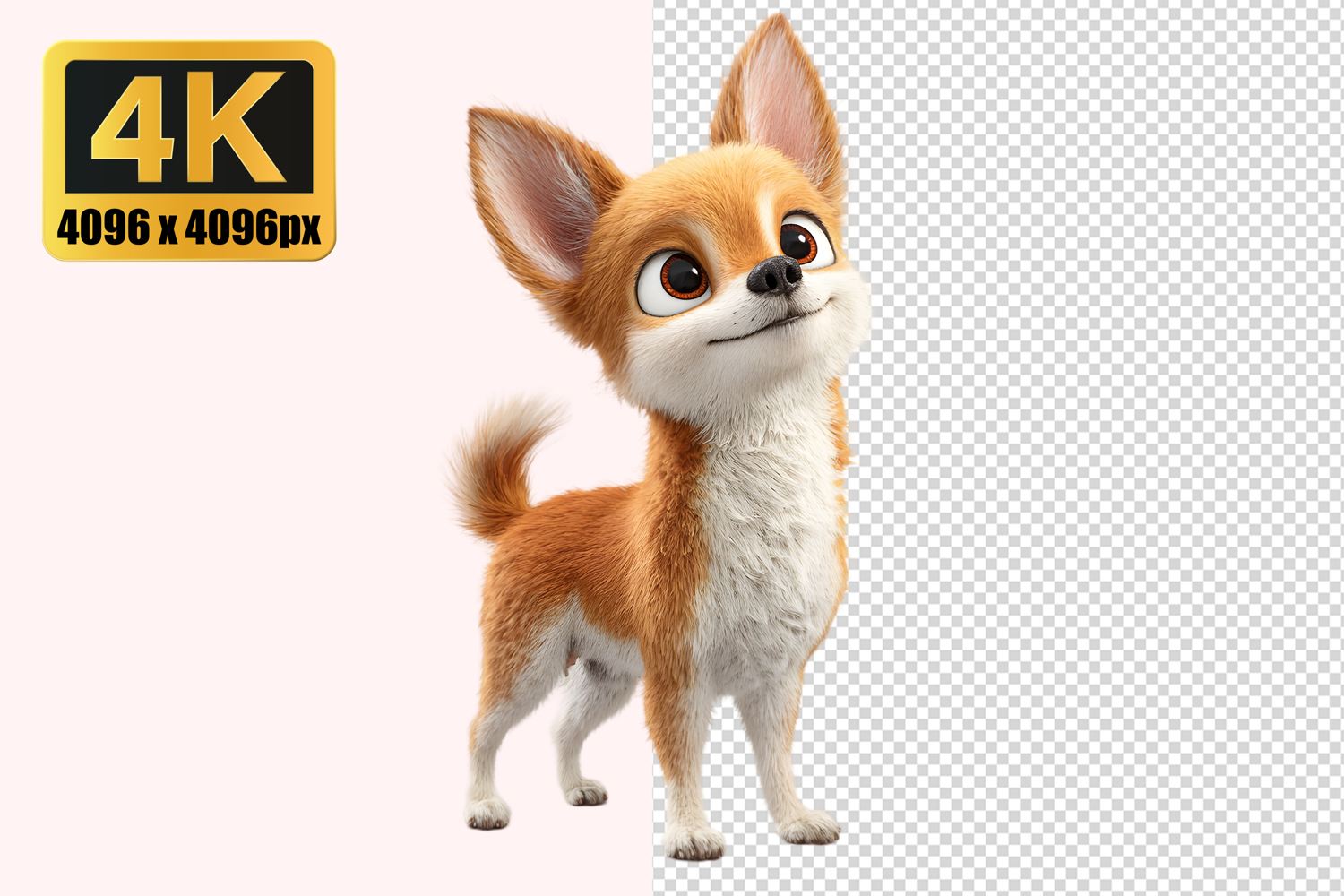This screenshot has height=896, width=1344.
Task: Click the front paw over the checkerboard background
Action: [809, 828]
